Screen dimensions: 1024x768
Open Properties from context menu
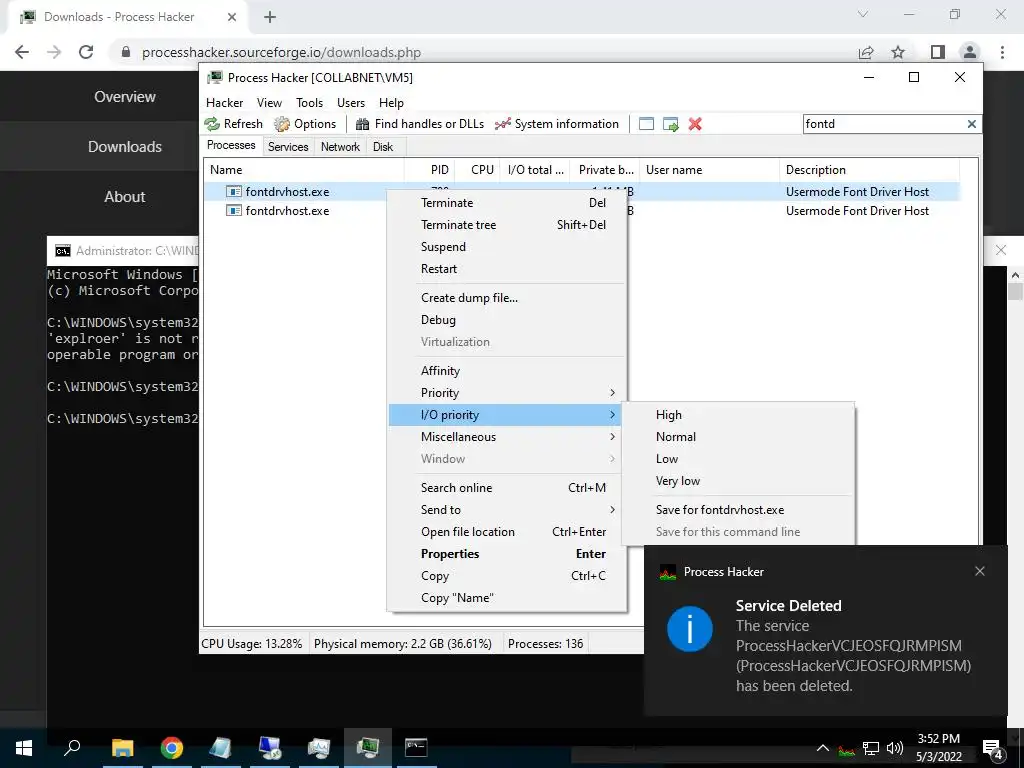(x=507, y=554)
